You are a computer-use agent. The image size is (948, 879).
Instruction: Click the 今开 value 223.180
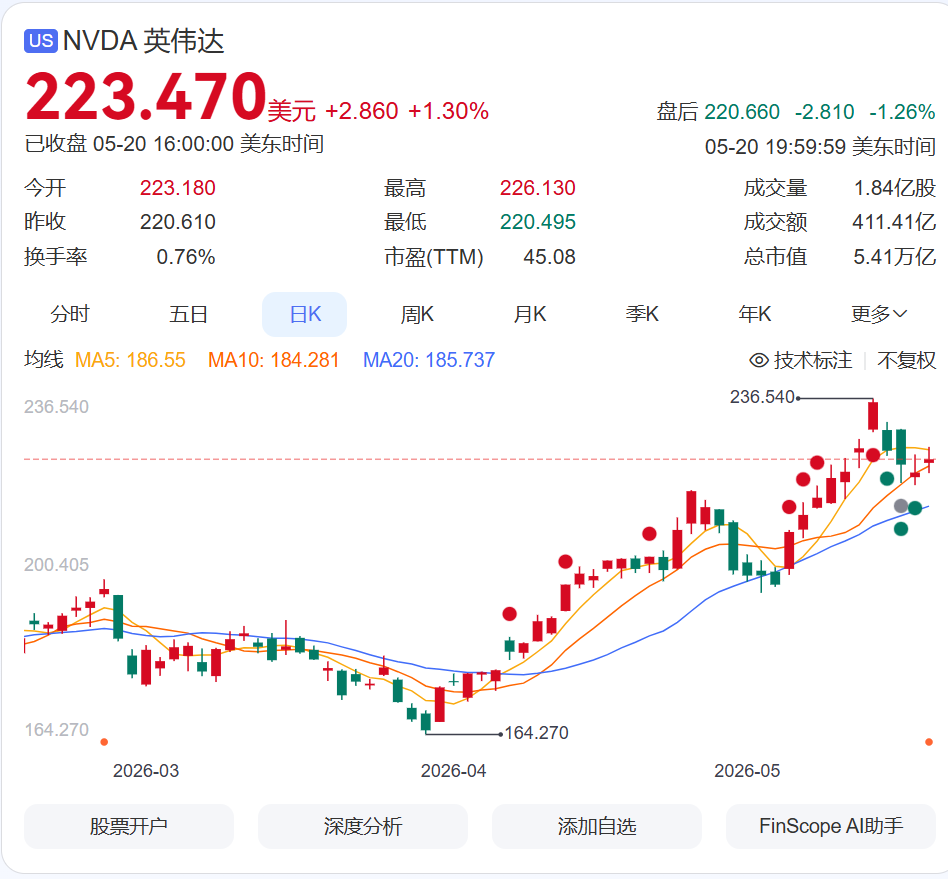(178, 188)
